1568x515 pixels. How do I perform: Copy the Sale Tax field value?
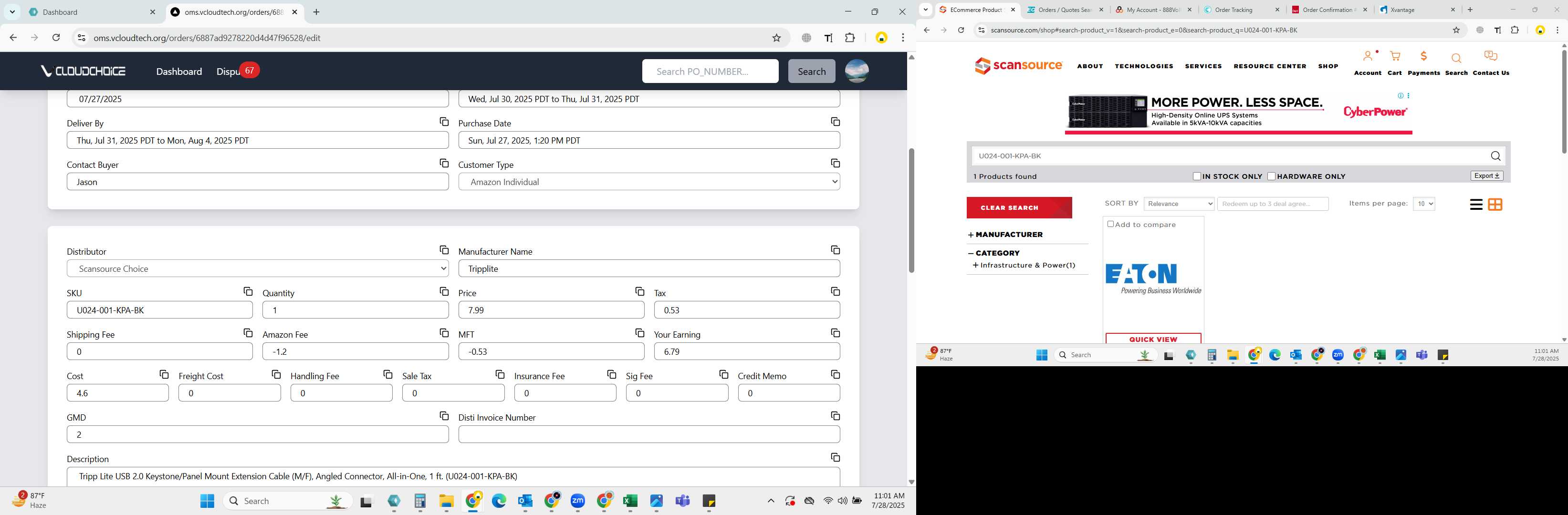point(500,374)
